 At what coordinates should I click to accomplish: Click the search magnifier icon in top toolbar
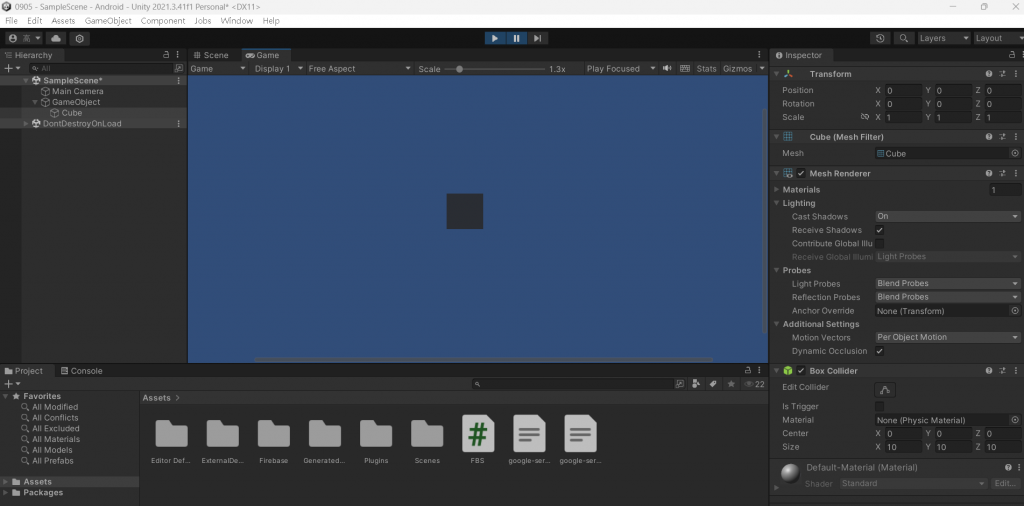(x=904, y=39)
